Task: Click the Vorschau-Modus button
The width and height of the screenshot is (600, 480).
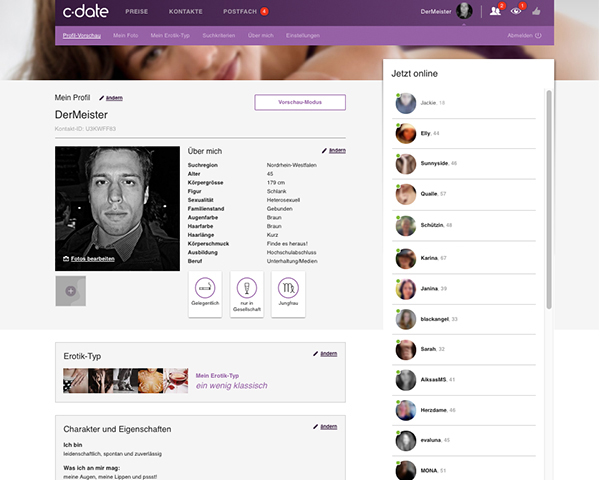Action: point(300,102)
